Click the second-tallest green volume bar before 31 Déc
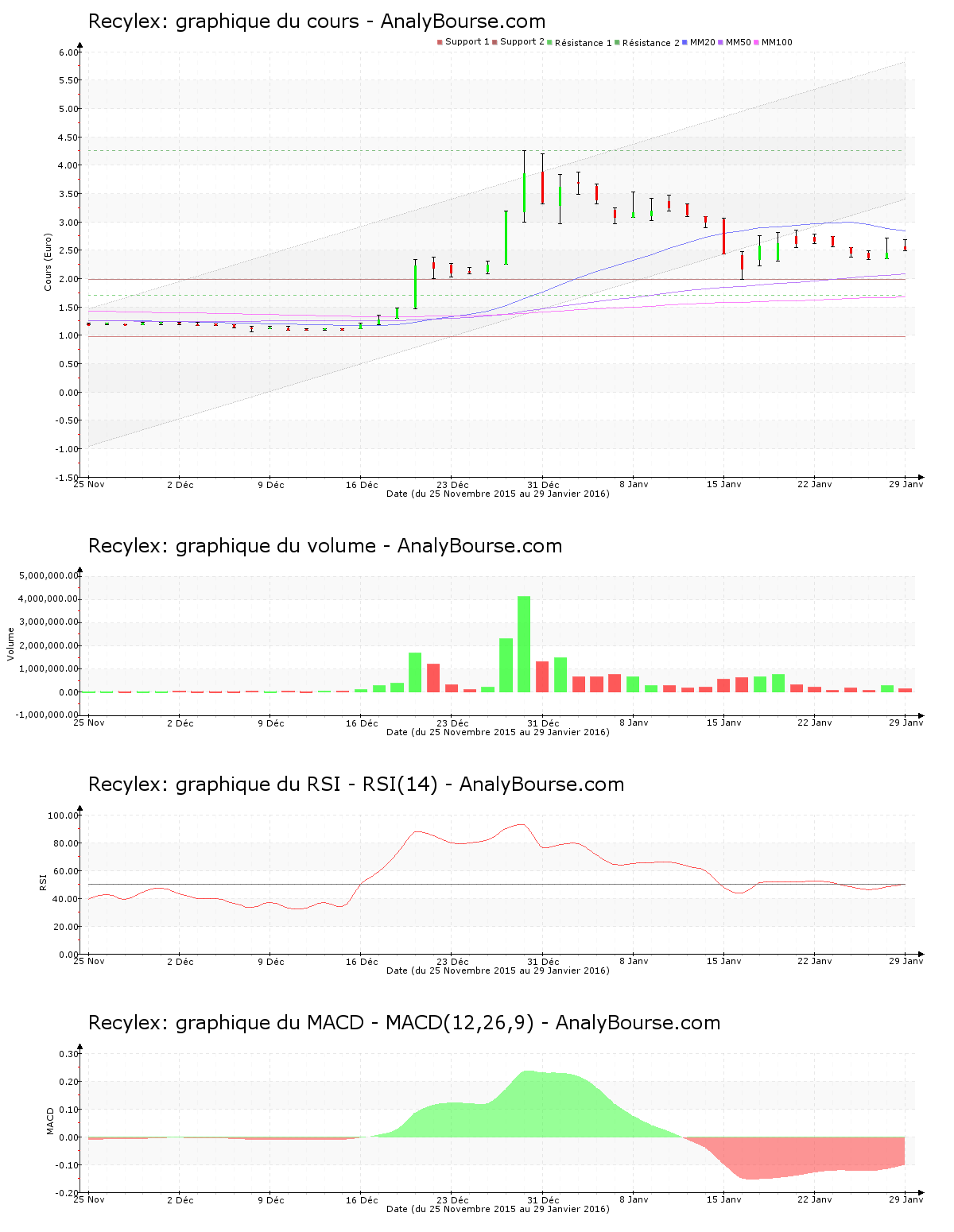The image size is (954, 1232). [506, 665]
